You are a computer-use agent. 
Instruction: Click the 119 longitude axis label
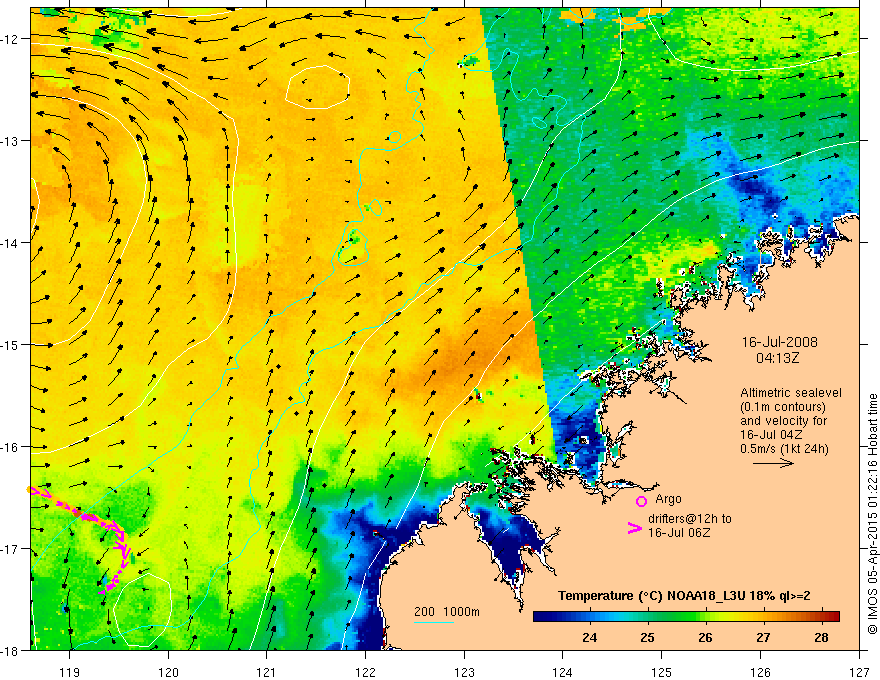[70, 672]
